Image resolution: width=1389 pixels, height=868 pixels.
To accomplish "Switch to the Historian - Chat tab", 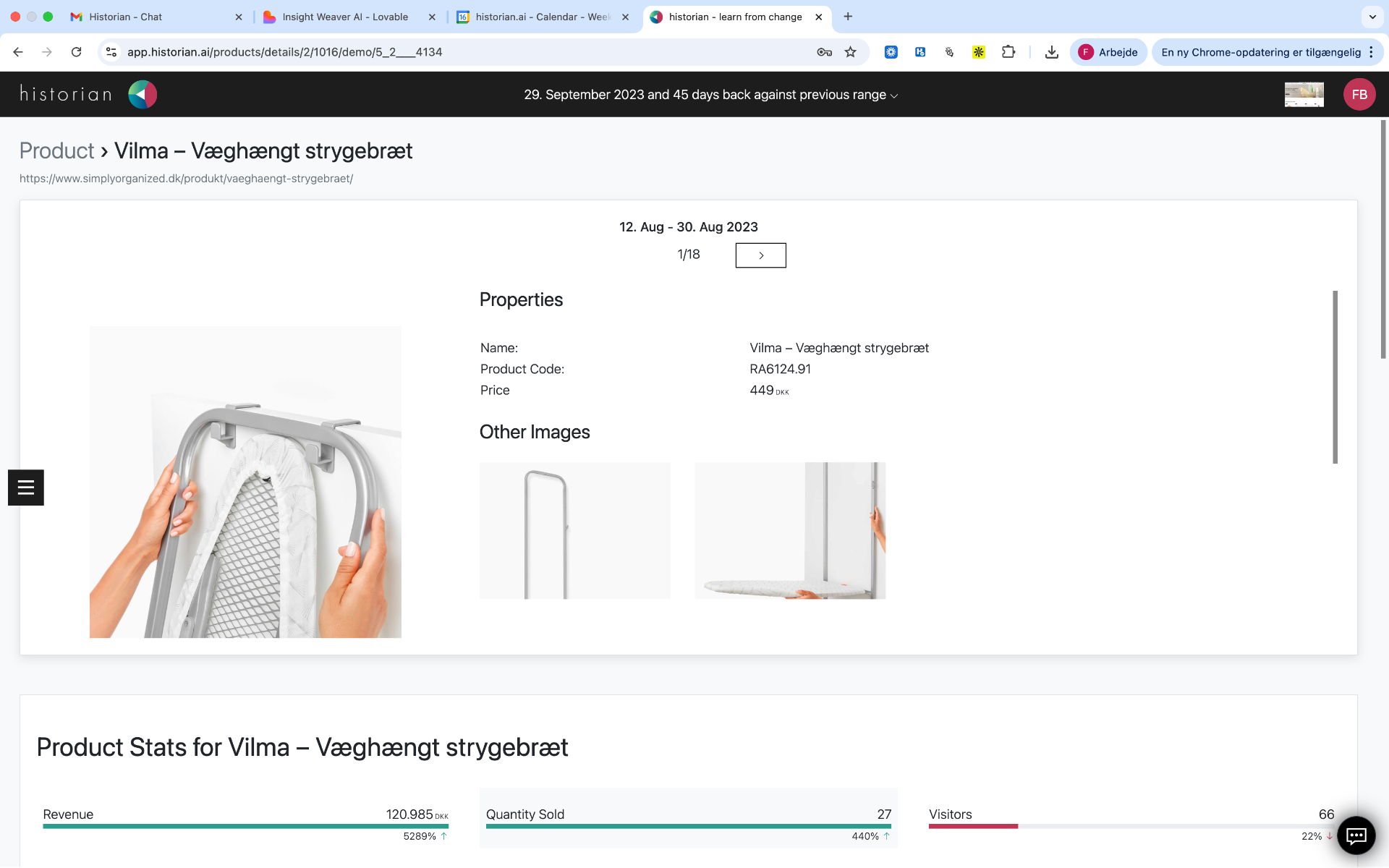I will point(156,17).
